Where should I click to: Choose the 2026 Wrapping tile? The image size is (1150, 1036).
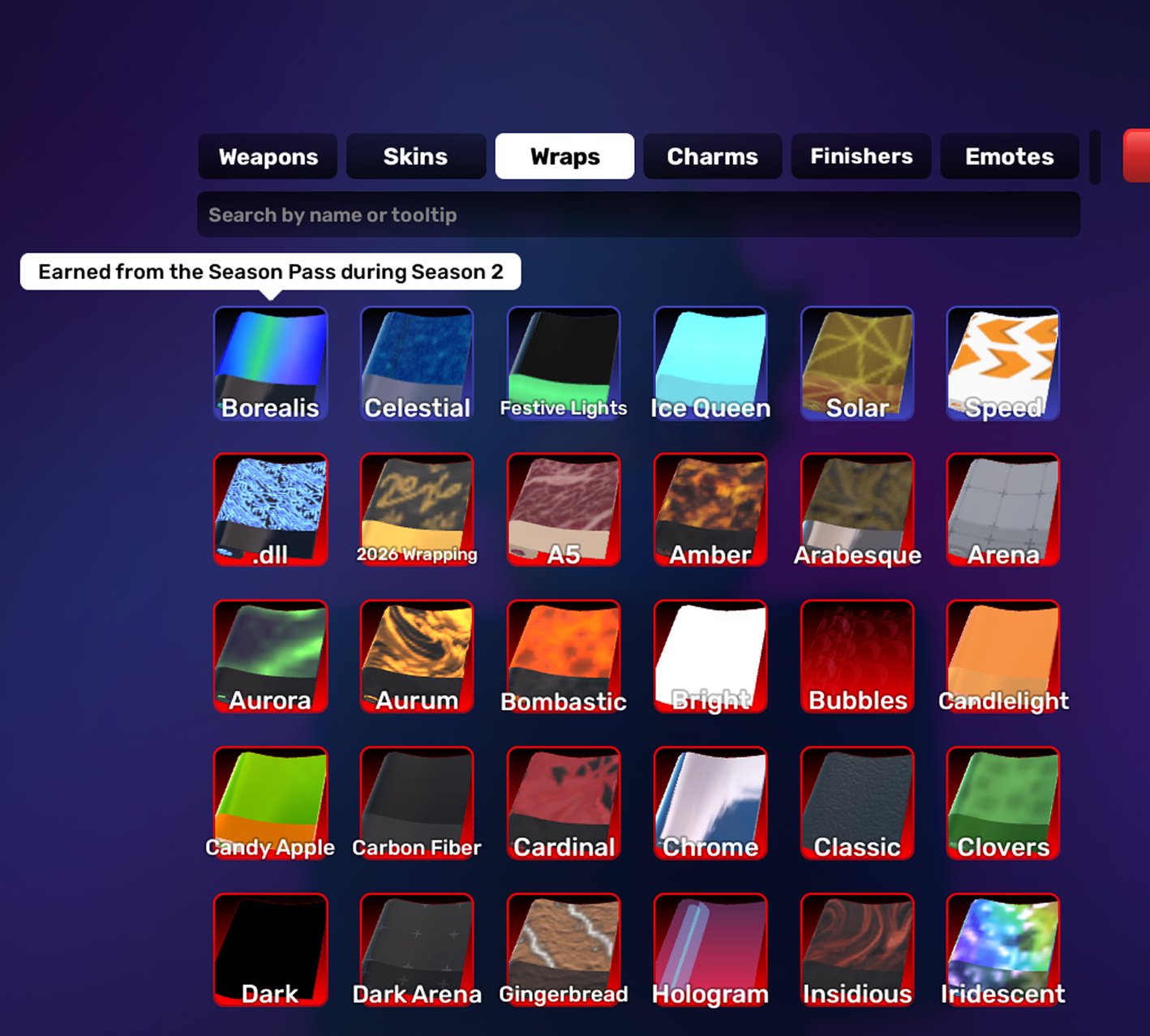click(x=417, y=510)
